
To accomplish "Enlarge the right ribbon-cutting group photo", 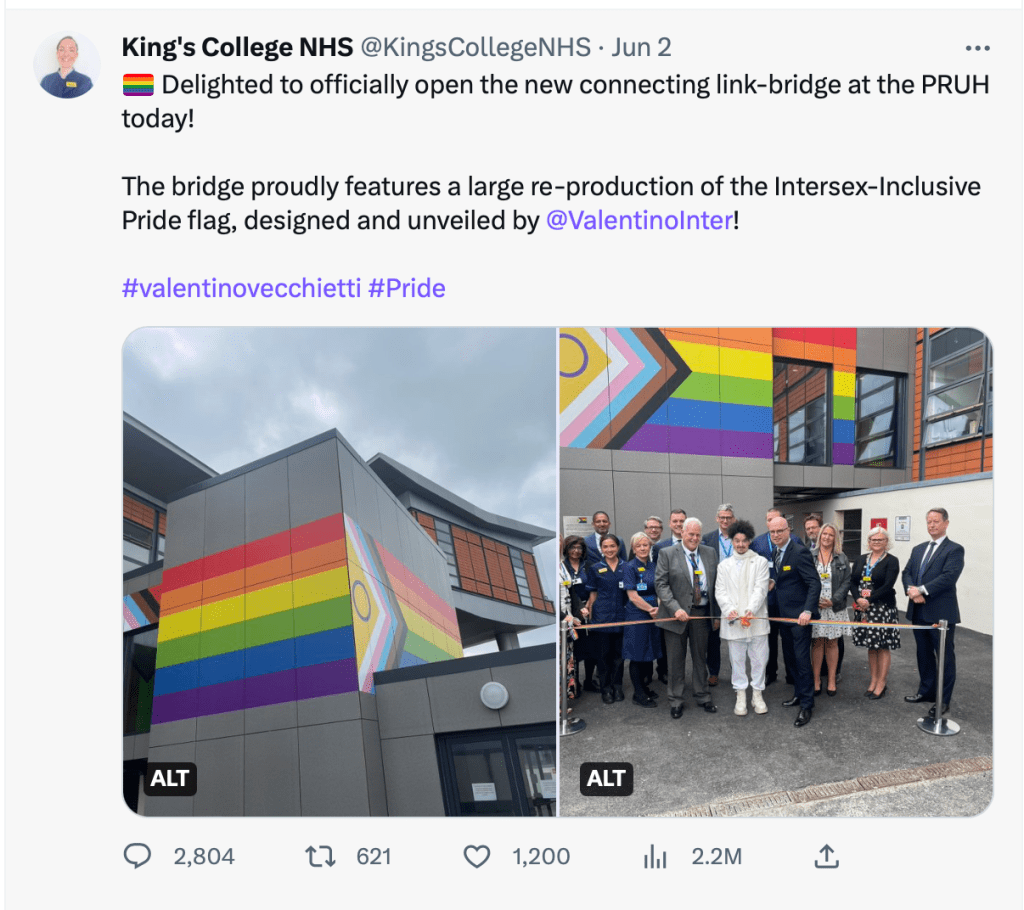I will point(775,560).
